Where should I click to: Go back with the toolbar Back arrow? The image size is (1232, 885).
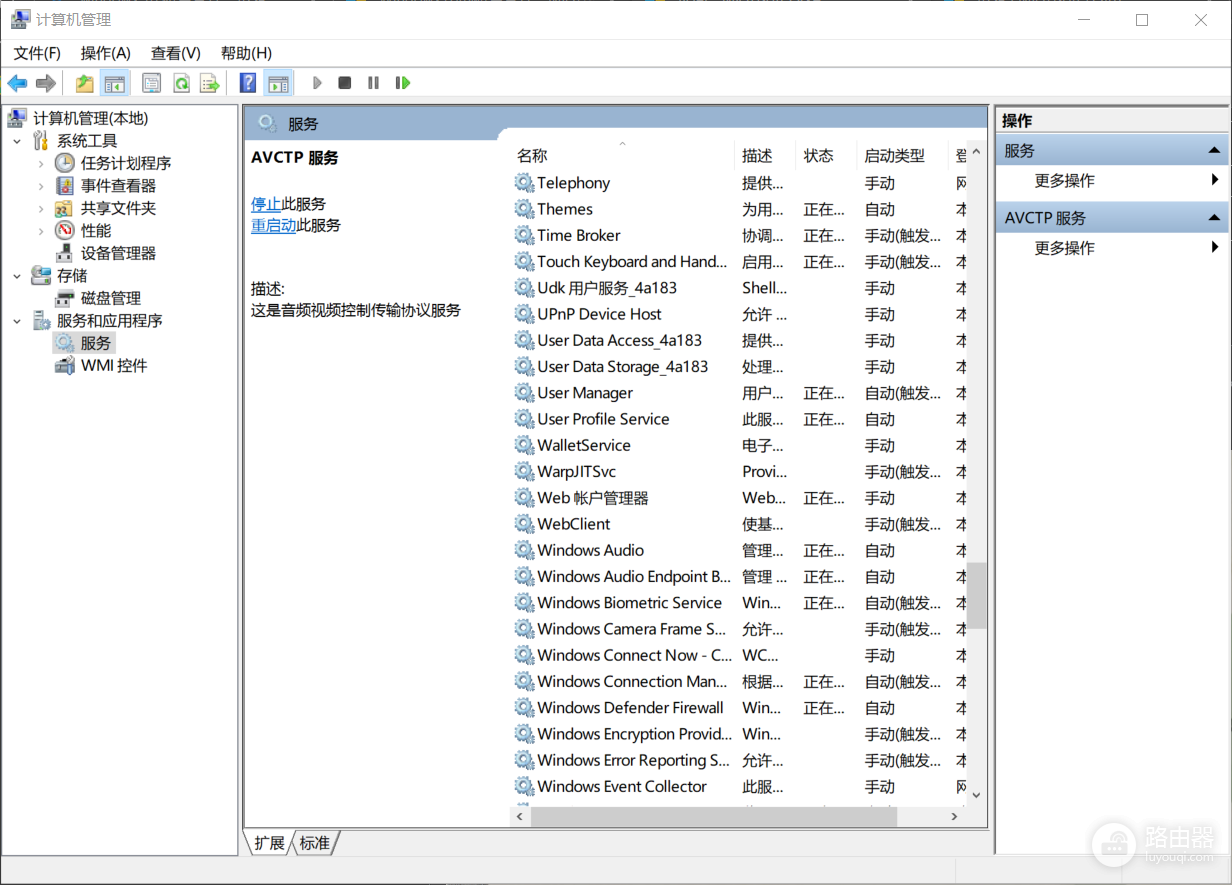pos(17,83)
